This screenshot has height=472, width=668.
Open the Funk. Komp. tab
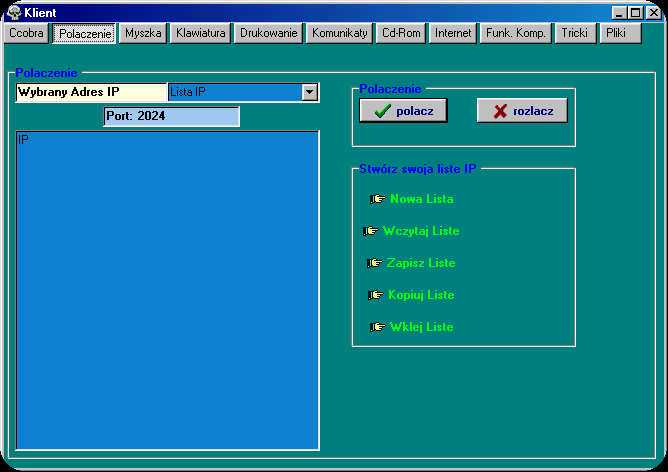tap(515, 33)
